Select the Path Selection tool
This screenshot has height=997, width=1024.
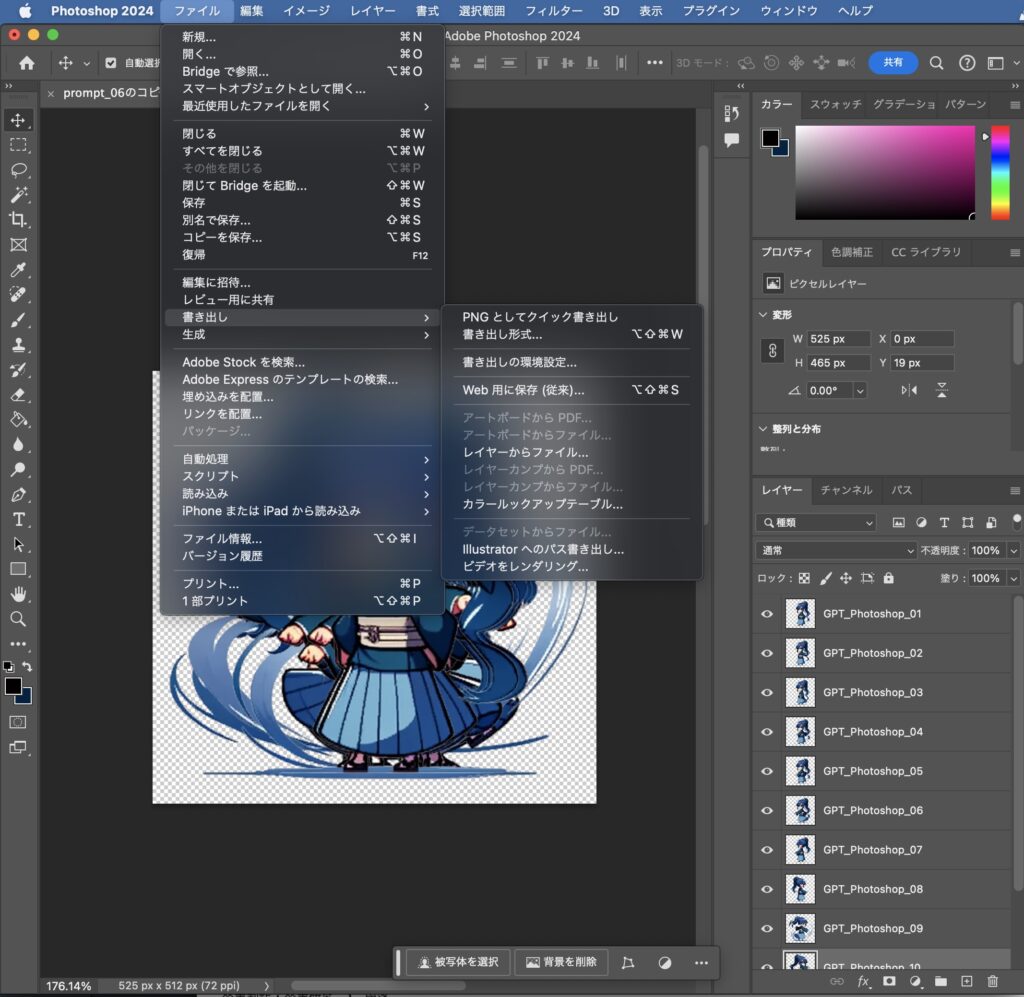point(18,545)
